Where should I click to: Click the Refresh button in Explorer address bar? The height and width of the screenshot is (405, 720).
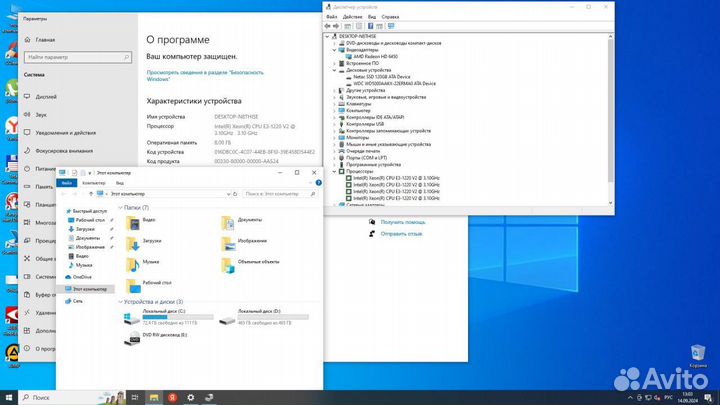pos(235,194)
